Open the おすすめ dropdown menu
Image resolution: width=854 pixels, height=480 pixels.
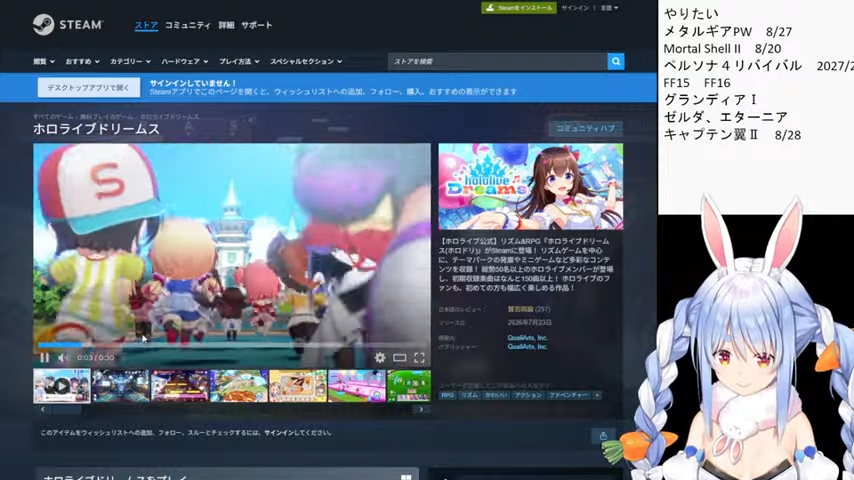coord(82,62)
